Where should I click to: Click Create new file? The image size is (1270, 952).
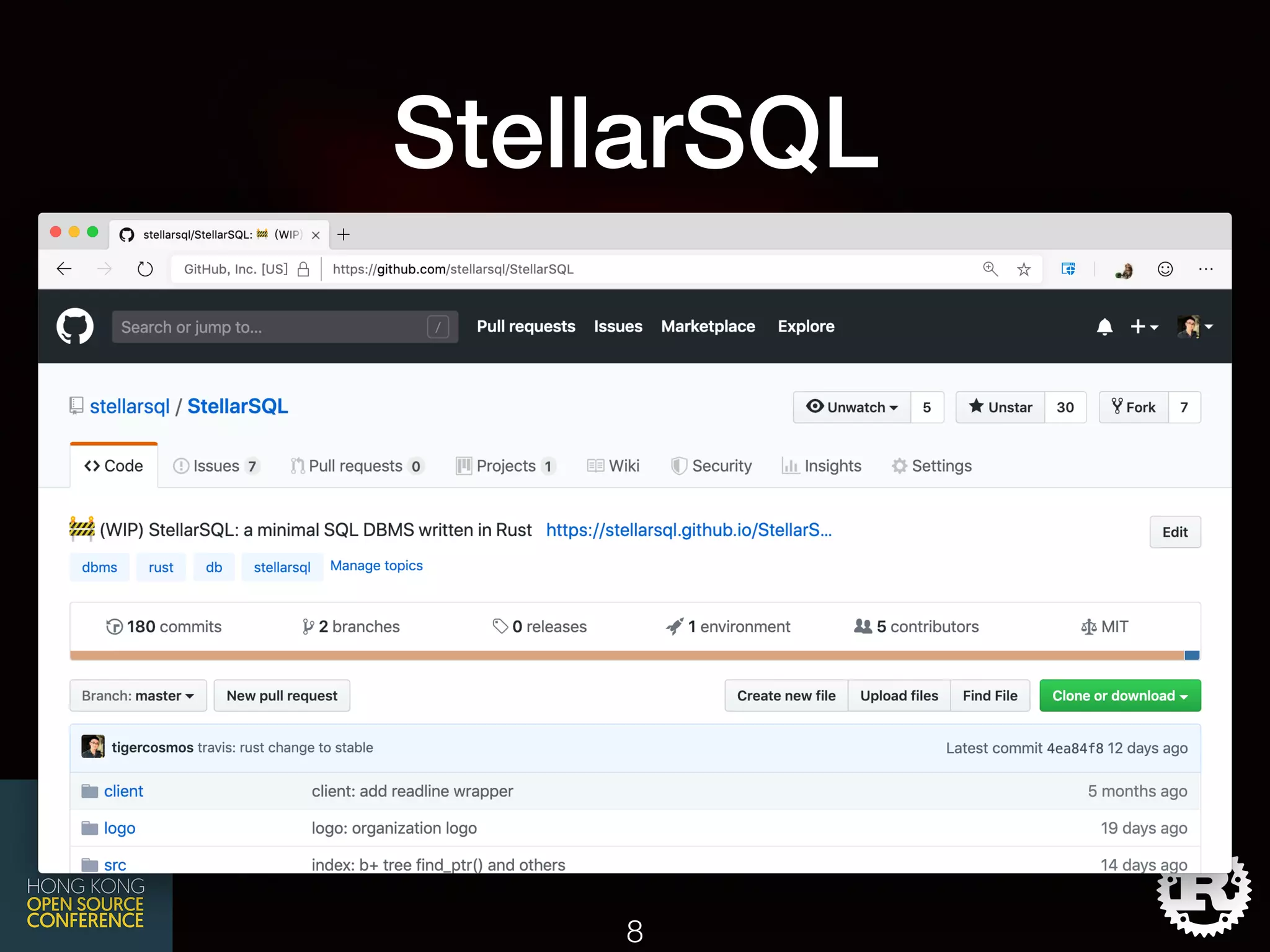[x=786, y=695]
